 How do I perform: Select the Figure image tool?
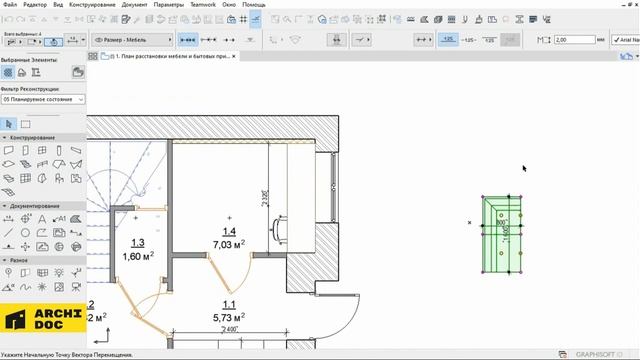point(59,287)
